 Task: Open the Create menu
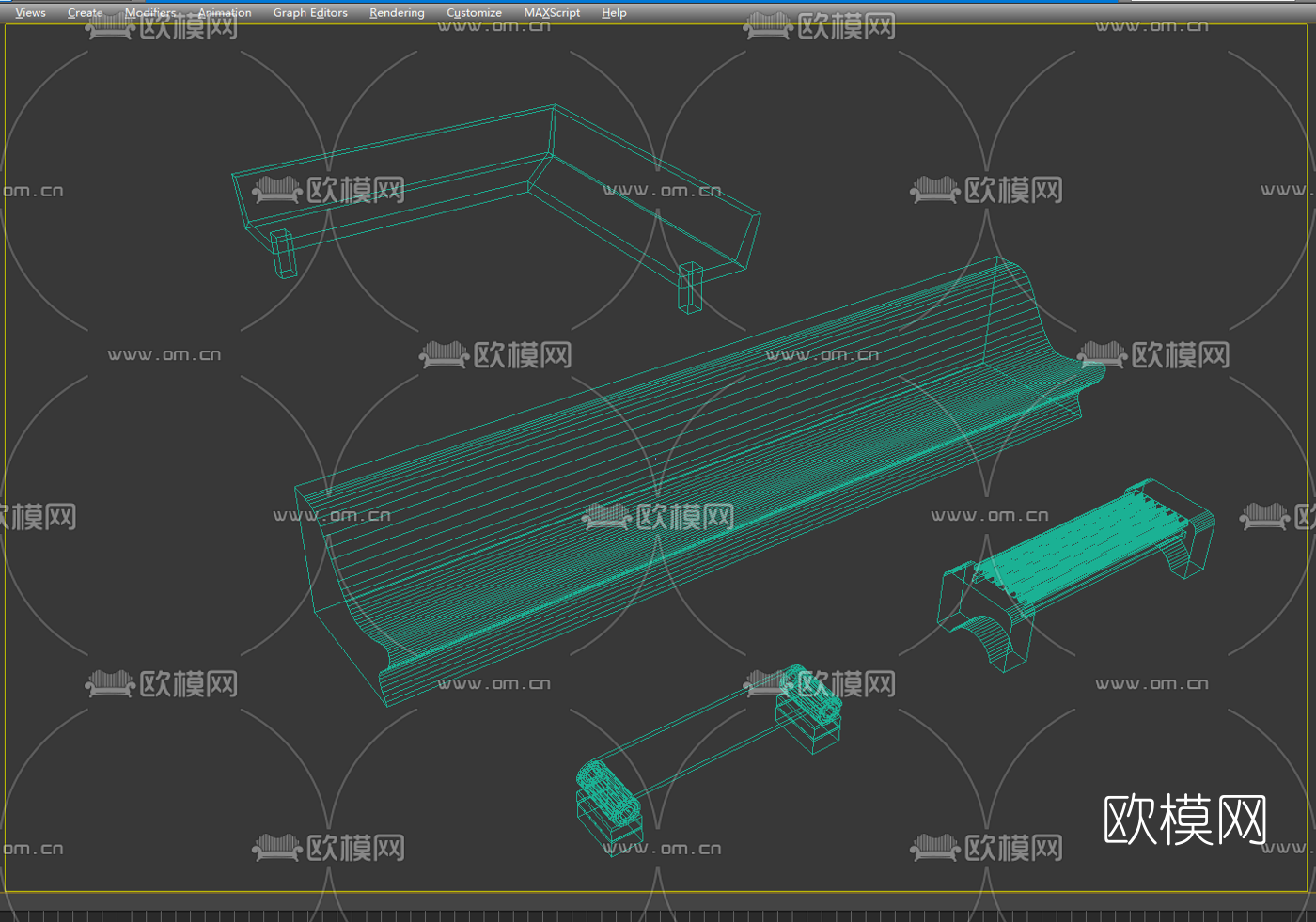(85, 12)
